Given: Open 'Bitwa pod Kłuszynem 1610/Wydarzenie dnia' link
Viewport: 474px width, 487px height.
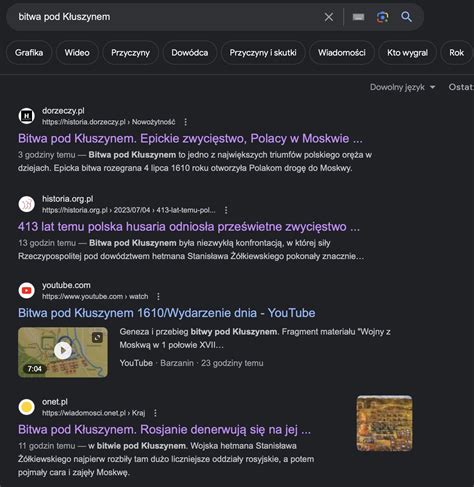Looking at the screenshot, I should pos(167,313).
